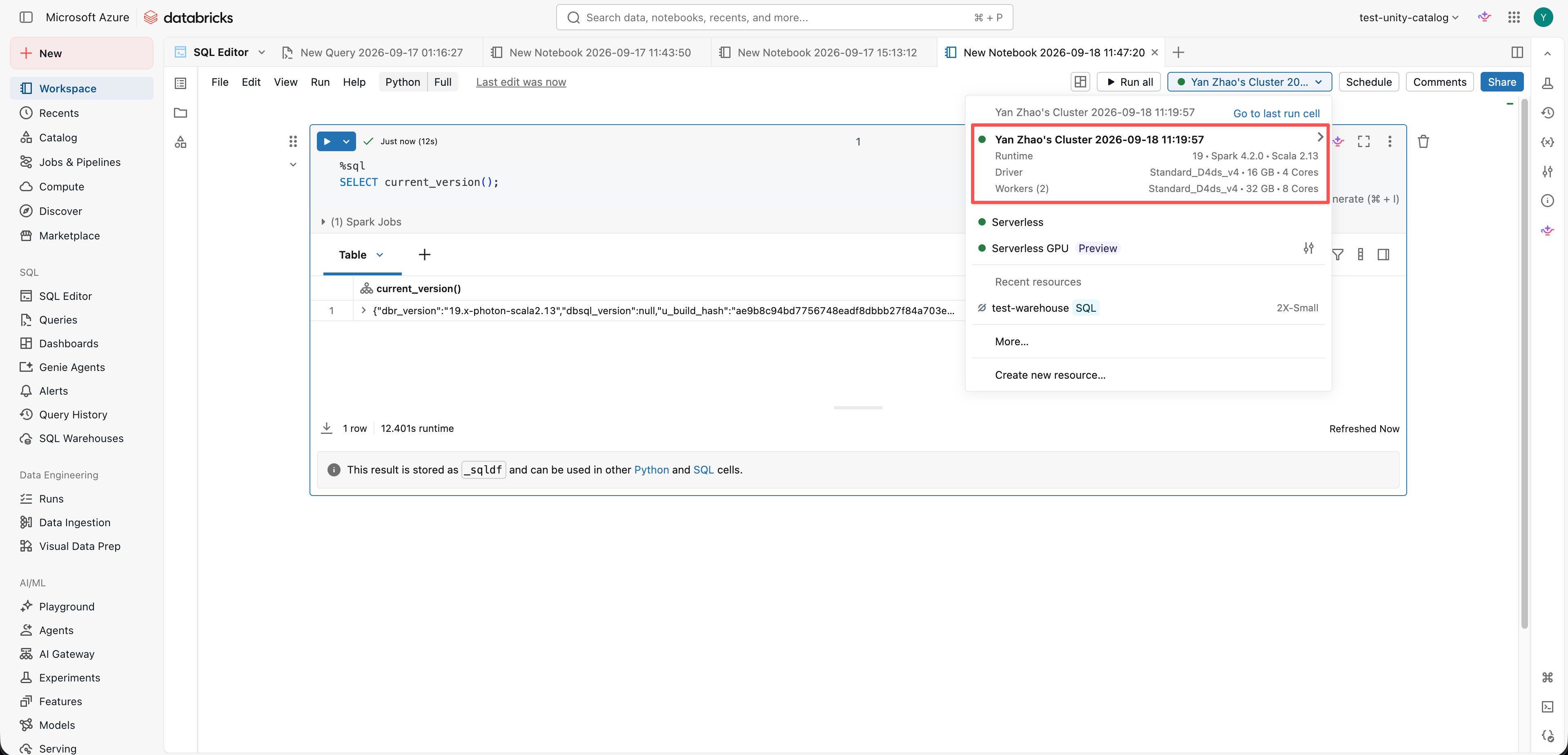Click the Run all button

point(1129,82)
